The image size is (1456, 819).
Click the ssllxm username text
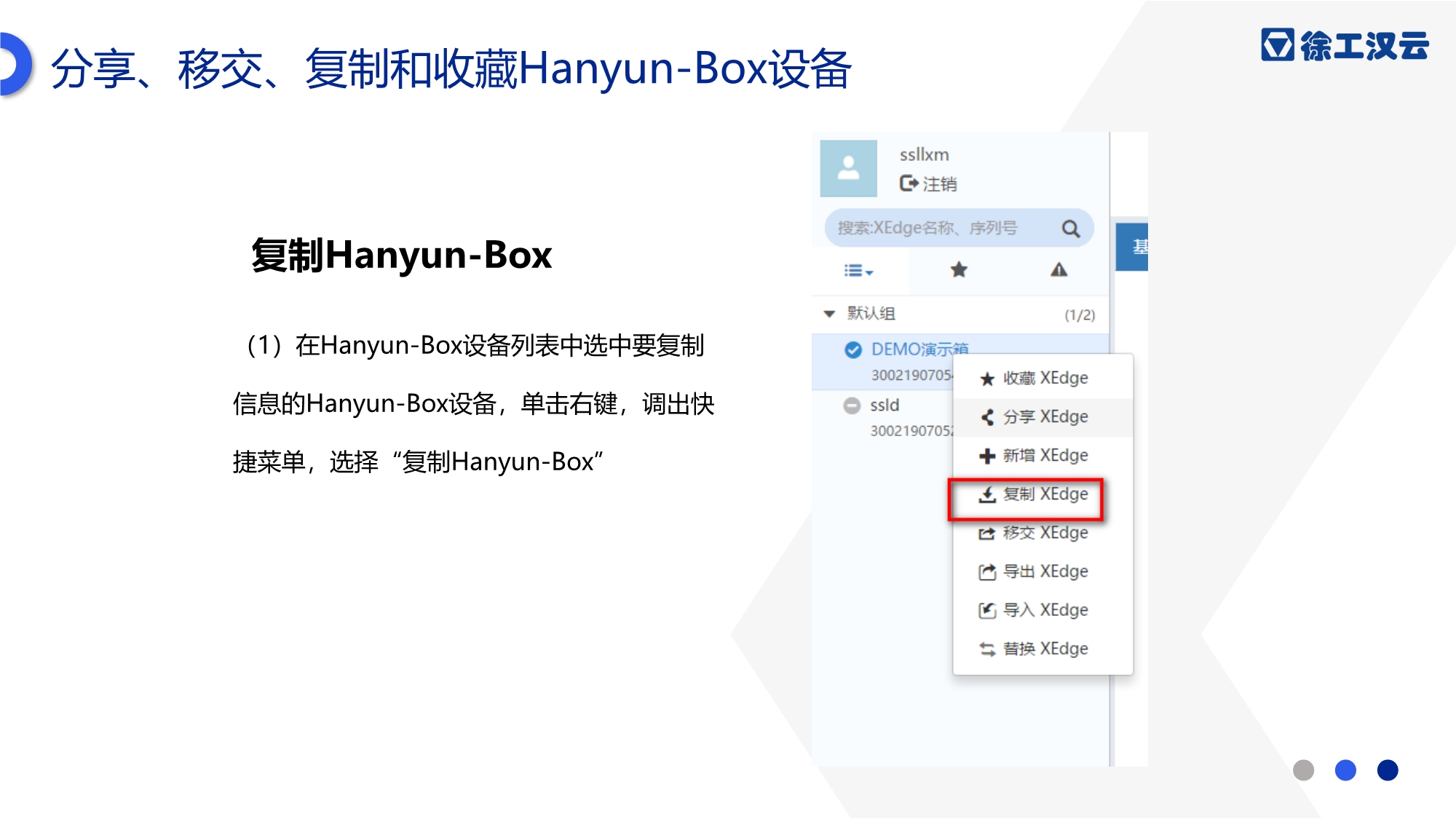[924, 154]
